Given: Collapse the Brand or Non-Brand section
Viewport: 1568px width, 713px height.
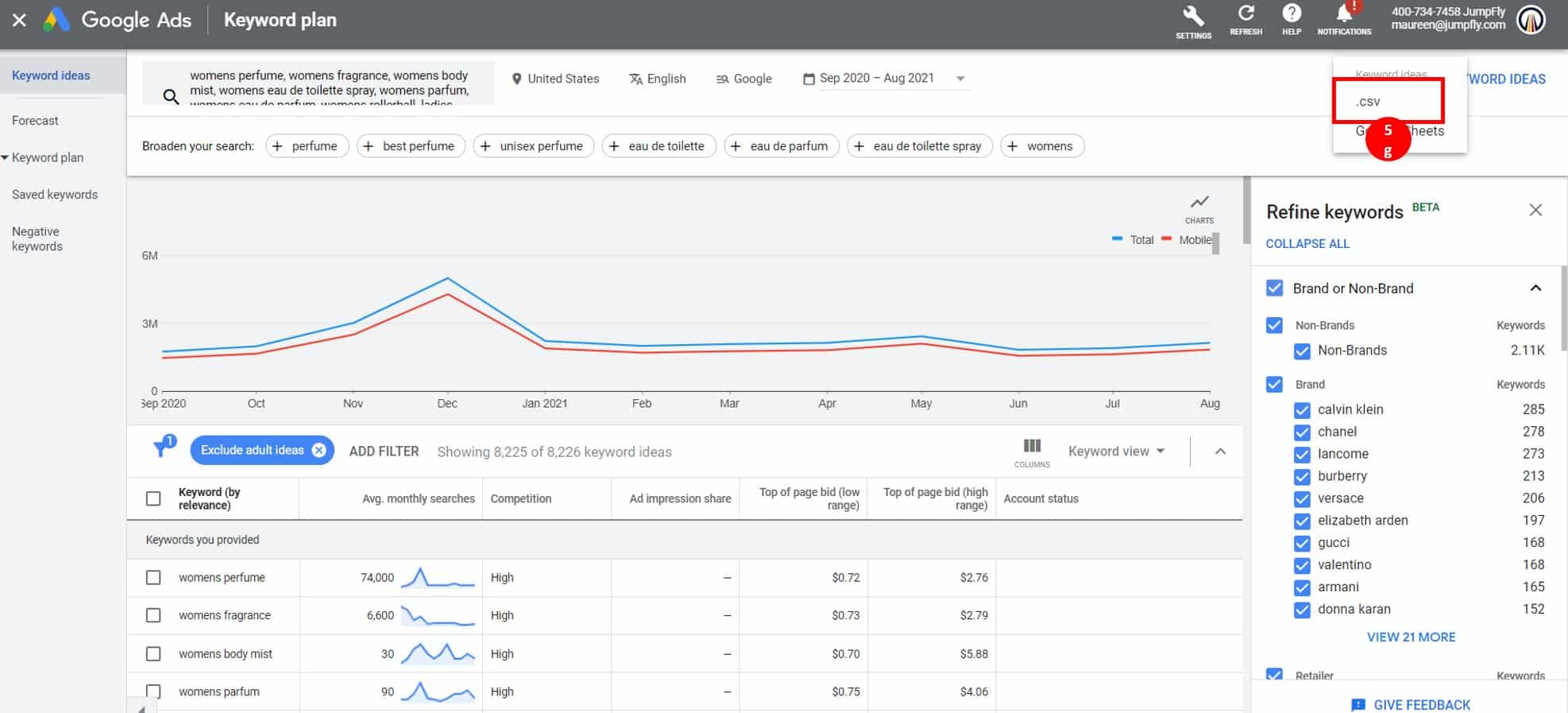Looking at the screenshot, I should coord(1535,288).
